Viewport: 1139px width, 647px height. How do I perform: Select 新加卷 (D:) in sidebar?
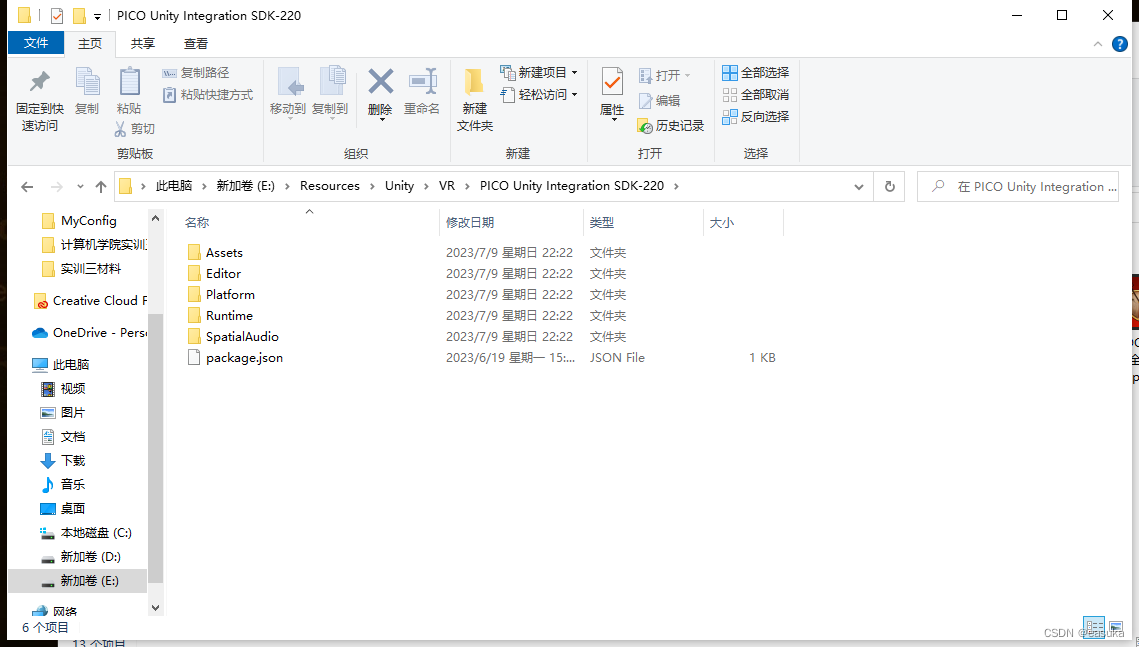point(90,557)
